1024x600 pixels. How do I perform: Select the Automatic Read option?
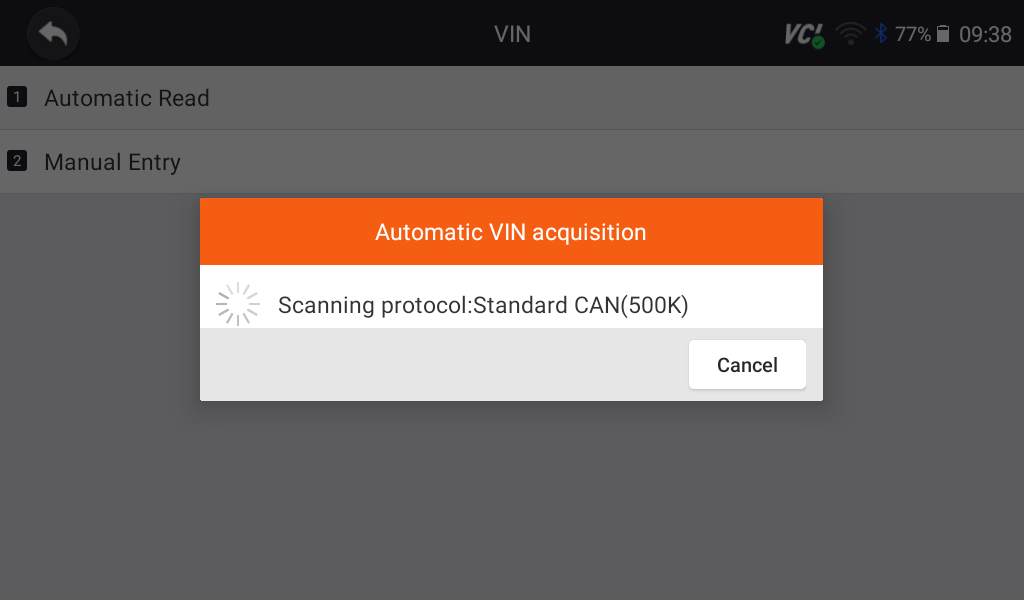[x=127, y=98]
